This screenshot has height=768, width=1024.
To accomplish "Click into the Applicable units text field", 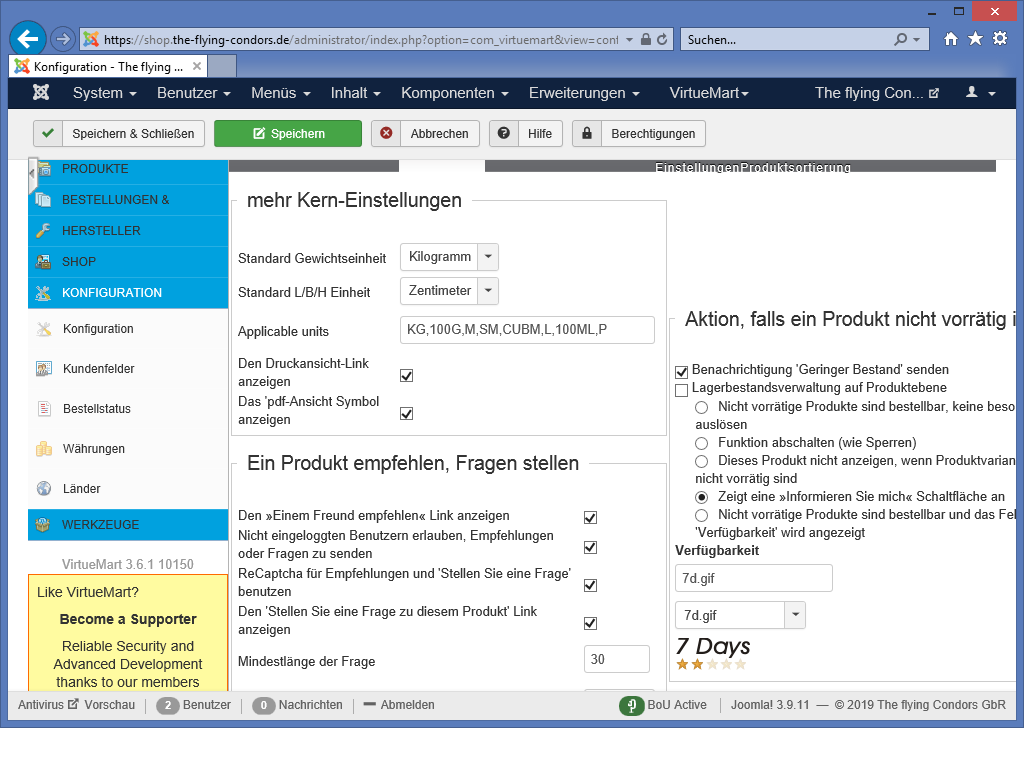I will [526, 330].
